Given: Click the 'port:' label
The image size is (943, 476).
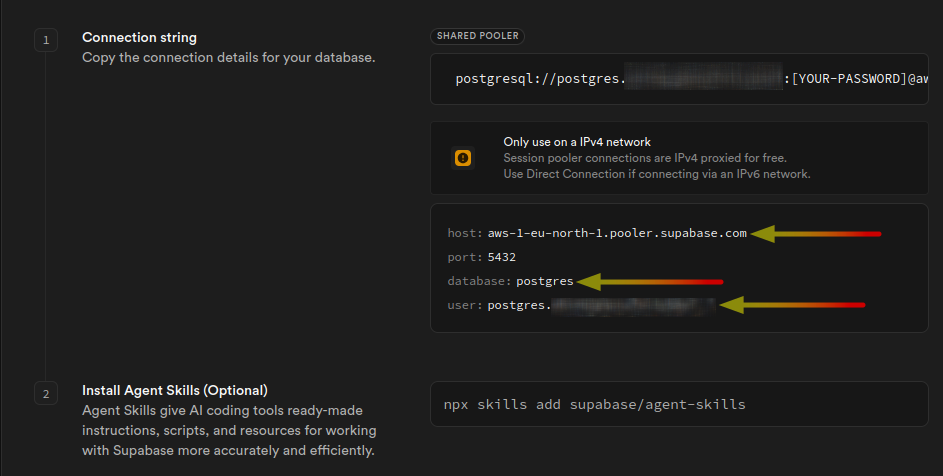Looking at the screenshot, I should point(465,257).
